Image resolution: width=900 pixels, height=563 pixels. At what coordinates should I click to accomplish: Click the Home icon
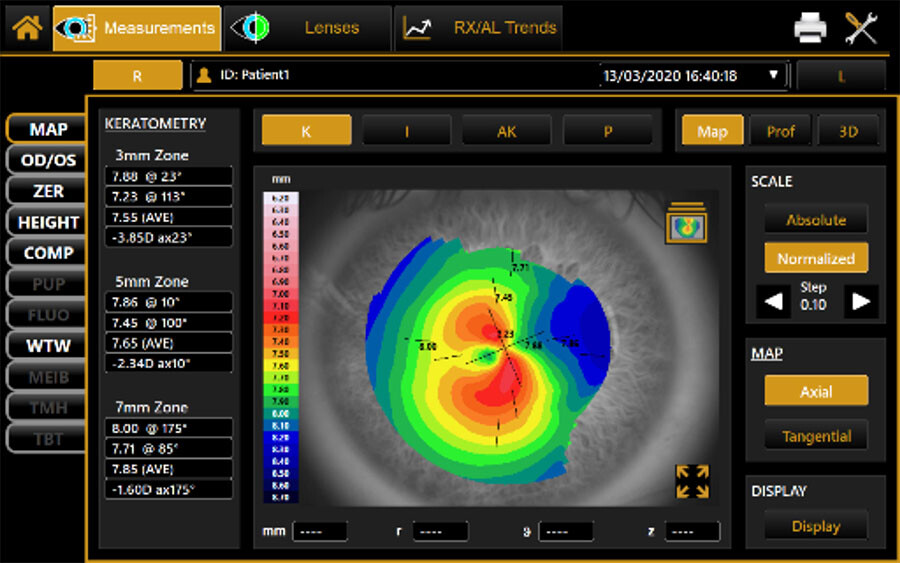click(x=27, y=27)
